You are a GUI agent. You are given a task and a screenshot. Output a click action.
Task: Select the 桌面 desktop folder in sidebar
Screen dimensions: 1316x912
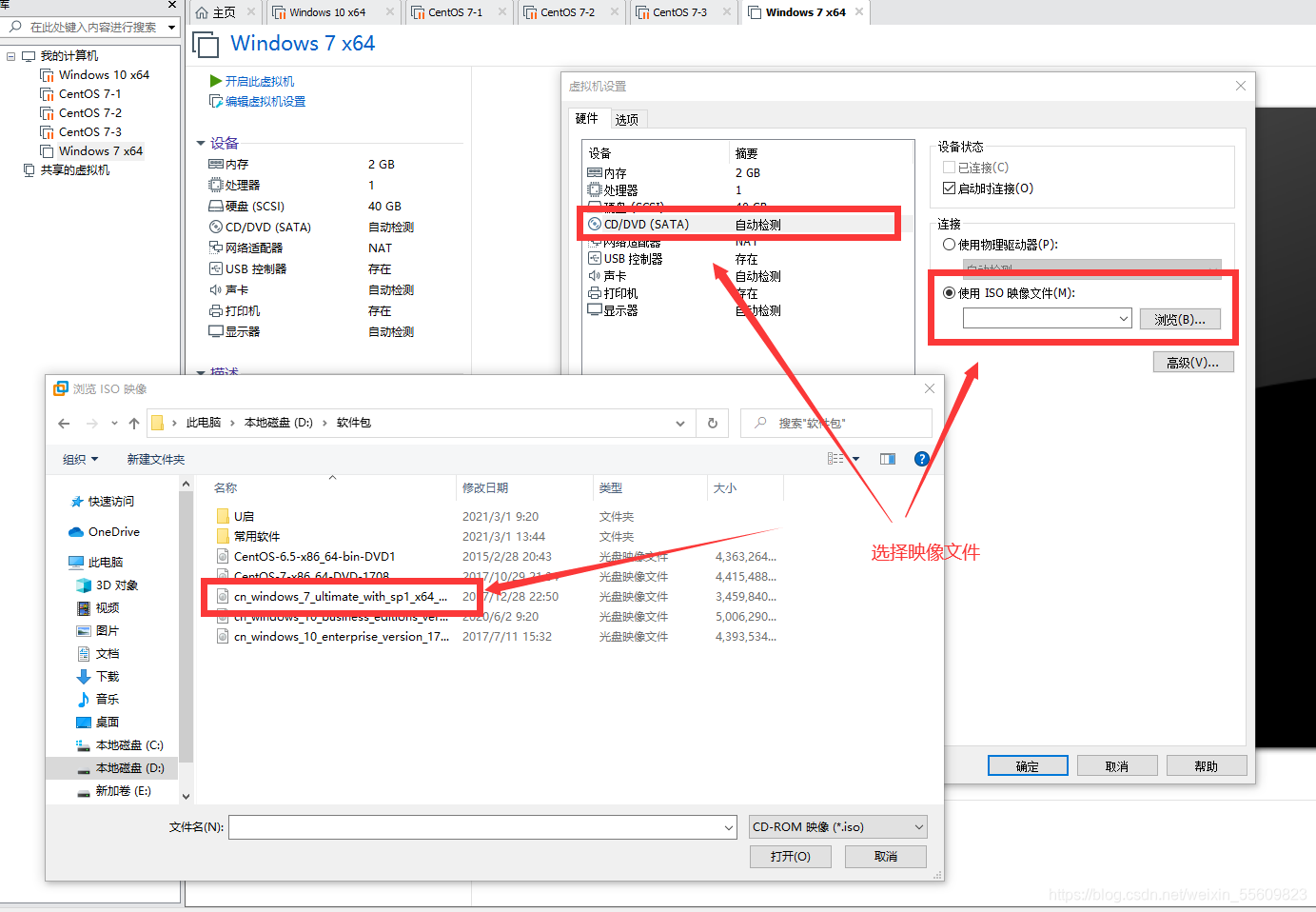[x=98, y=723]
